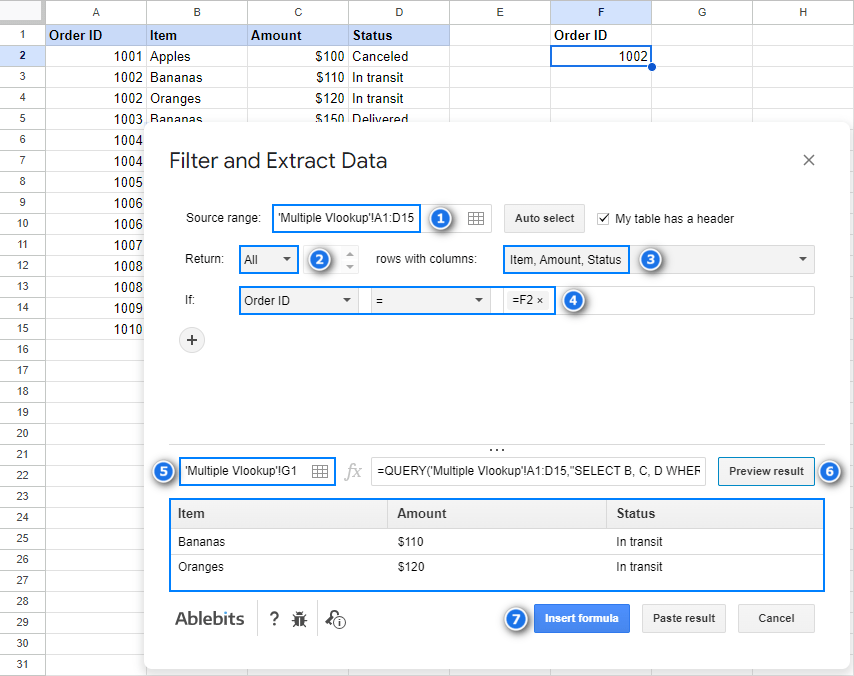Select column H header
Screen dimensions: 854x676
803,12
